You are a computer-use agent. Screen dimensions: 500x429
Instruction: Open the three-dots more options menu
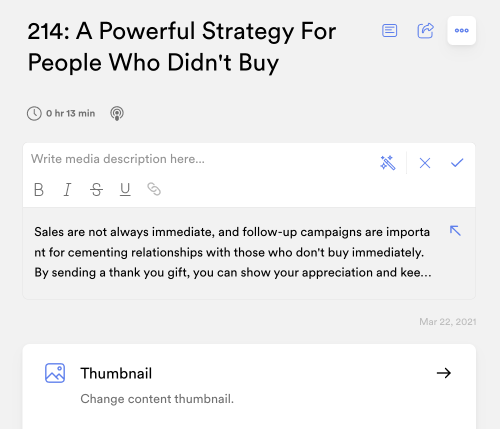pyautogui.click(x=461, y=30)
